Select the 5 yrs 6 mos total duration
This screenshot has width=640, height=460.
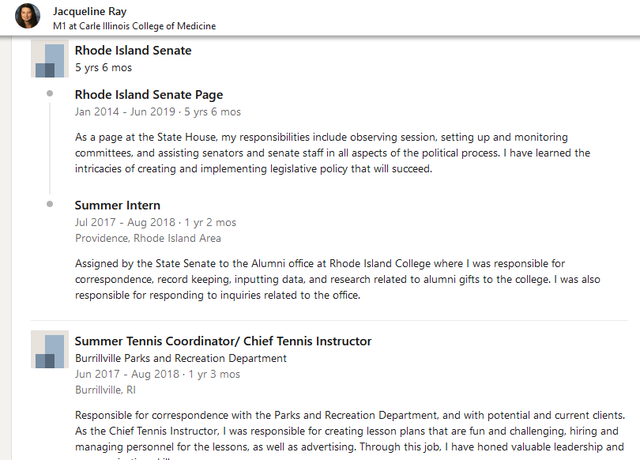coord(103,67)
